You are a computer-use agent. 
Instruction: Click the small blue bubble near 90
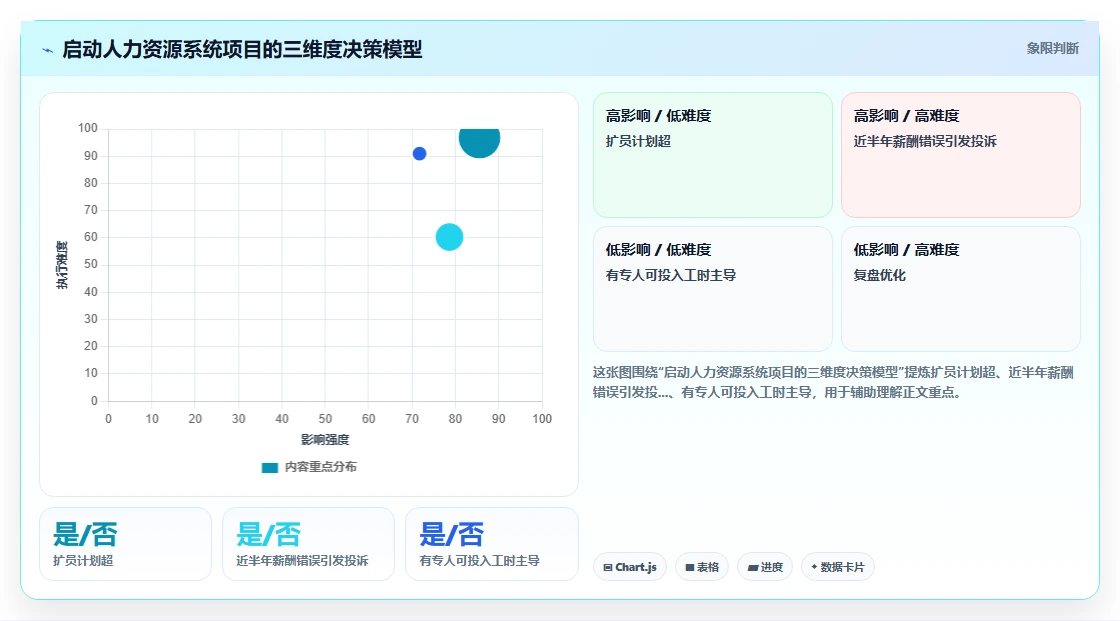tap(419, 154)
